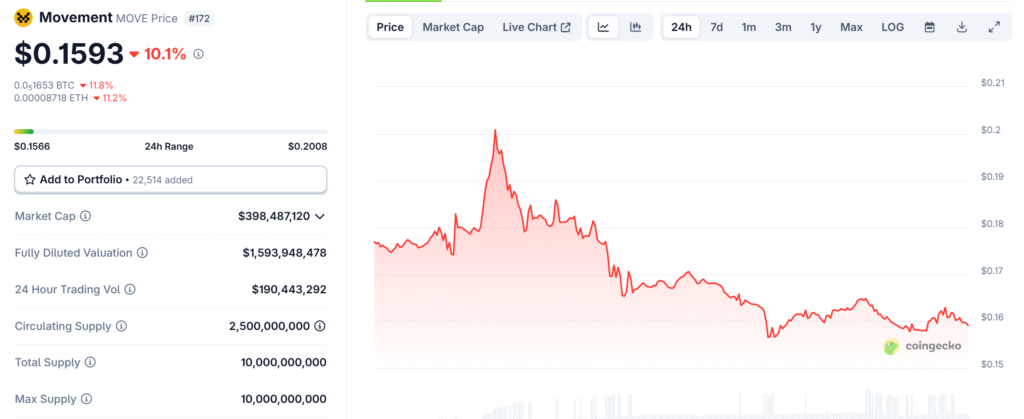The image size is (1024, 419).
Task: Download the chart data
Action: tap(962, 27)
